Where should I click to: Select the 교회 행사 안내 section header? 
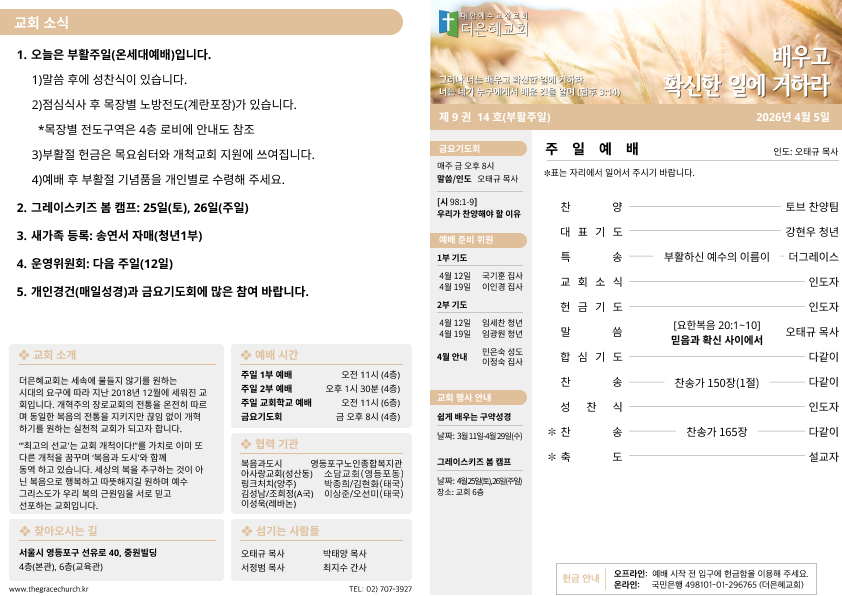(478, 396)
